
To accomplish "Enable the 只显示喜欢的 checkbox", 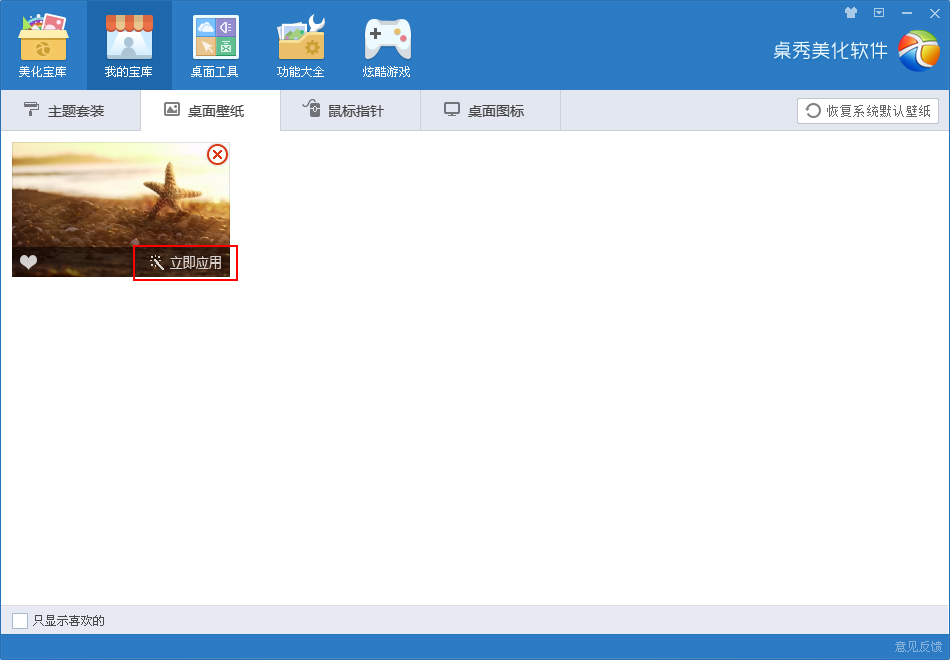I will [x=20, y=621].
